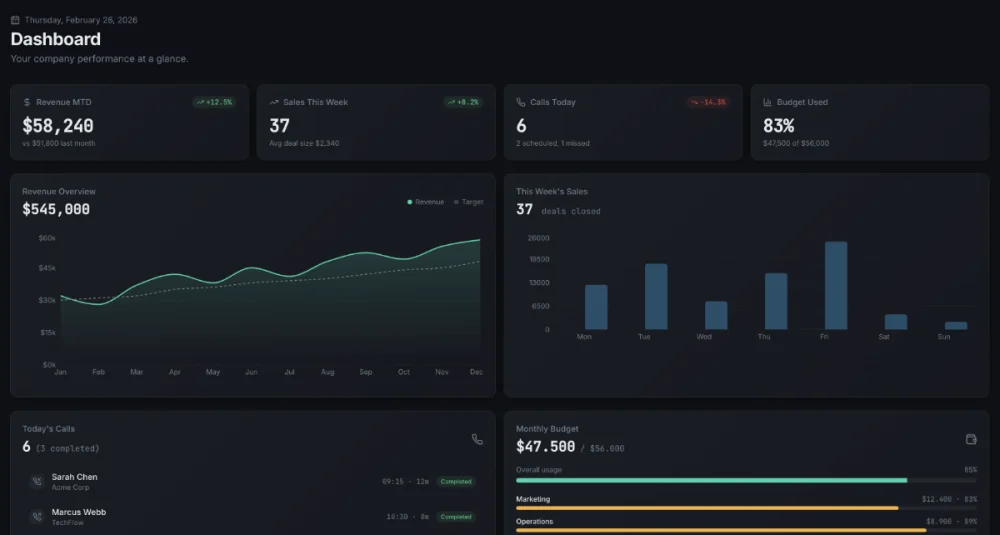Select the Tuesday sales bar
The height and width of the screenshot is (535, 1000).
click(x=656, y=297)
